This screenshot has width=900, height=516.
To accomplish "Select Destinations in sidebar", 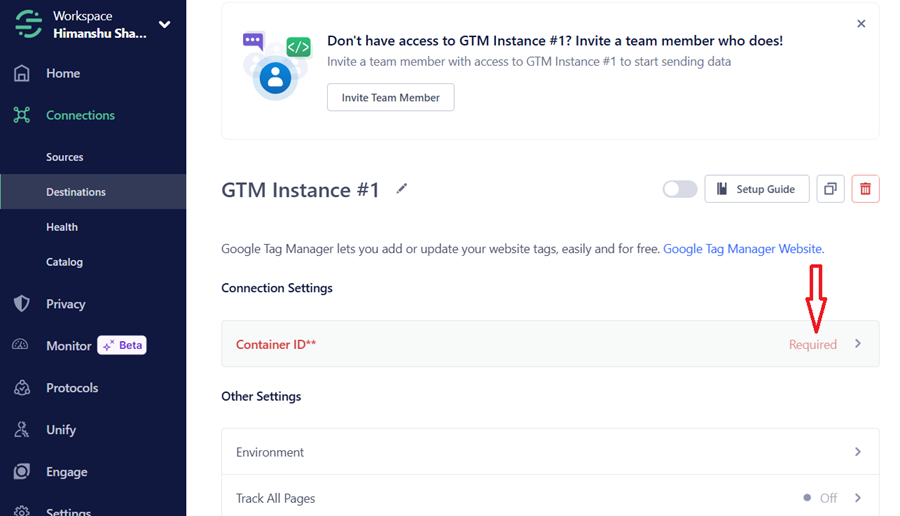I will [x=93, y=192].
